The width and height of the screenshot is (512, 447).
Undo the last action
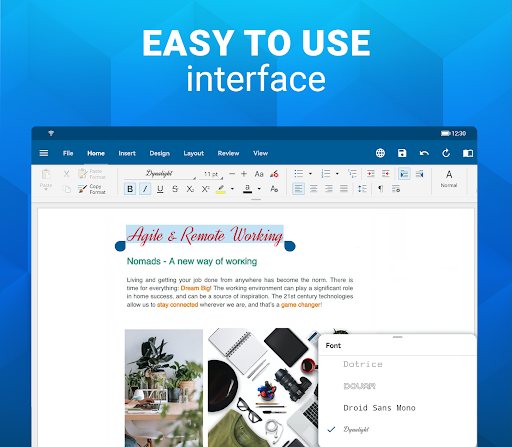click(x=424, y=153)
